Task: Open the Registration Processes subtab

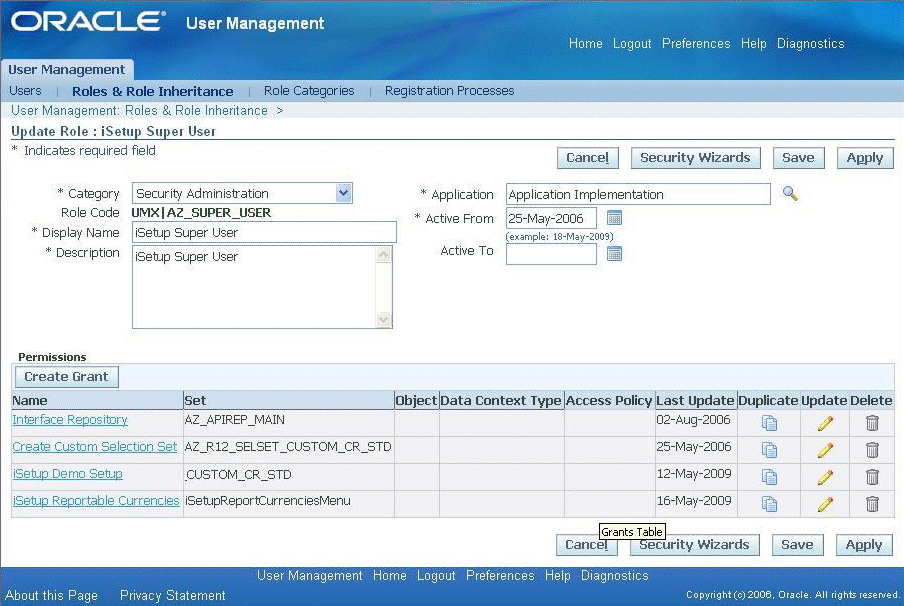Action: tap(450, 91)
